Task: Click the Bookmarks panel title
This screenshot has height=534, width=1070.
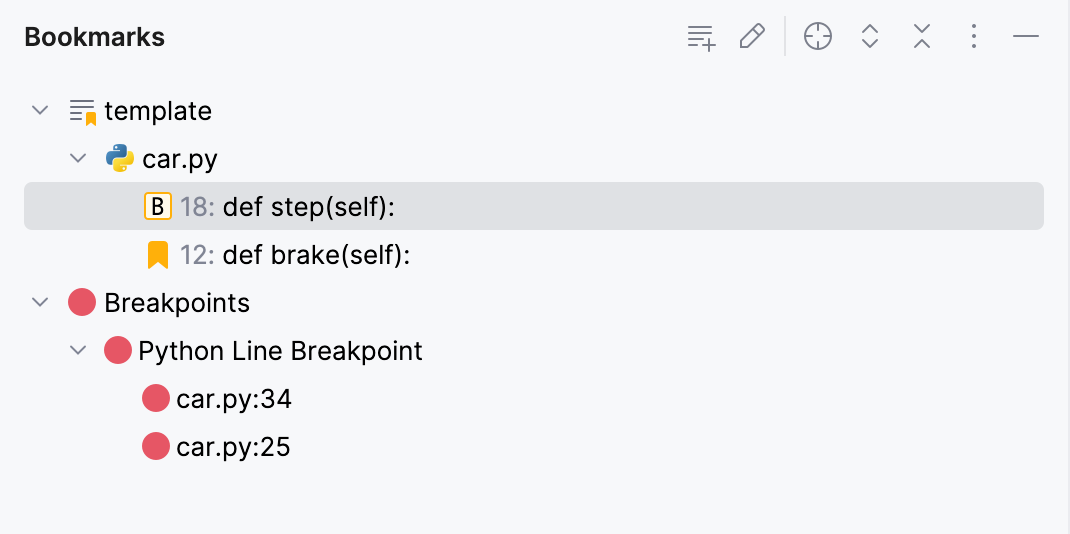Action: pos(94,38)
